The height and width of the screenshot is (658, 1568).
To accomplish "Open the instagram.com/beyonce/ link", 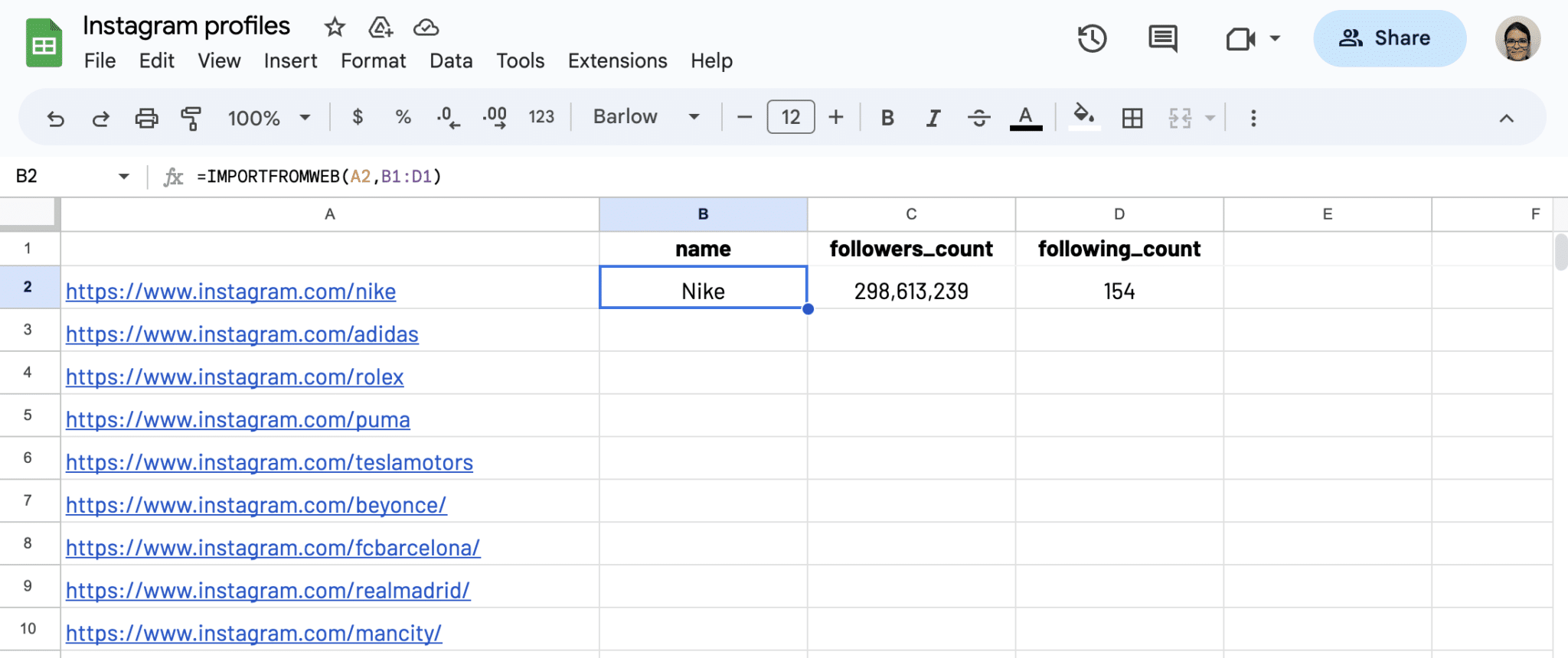I will pos(256,506).
